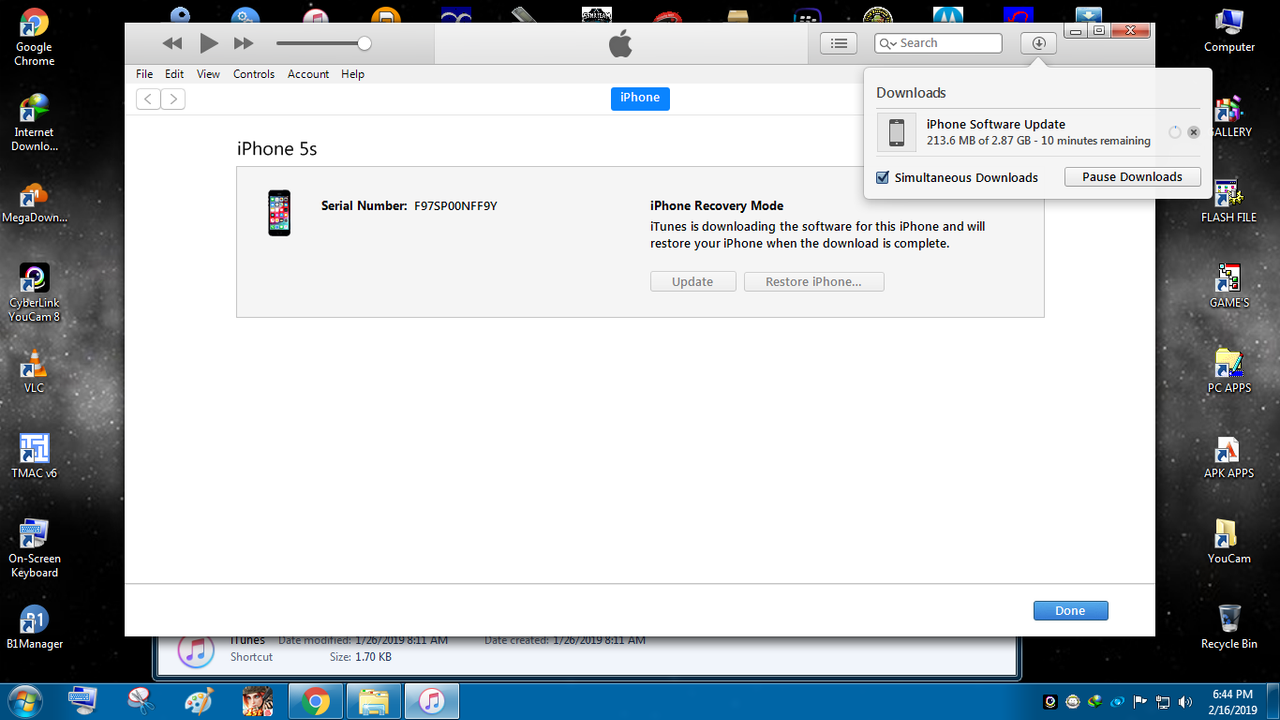Screen dimensions: 1280x720
Task: Open the View menu
Action: pyautogui.click(x=208, y=74)
